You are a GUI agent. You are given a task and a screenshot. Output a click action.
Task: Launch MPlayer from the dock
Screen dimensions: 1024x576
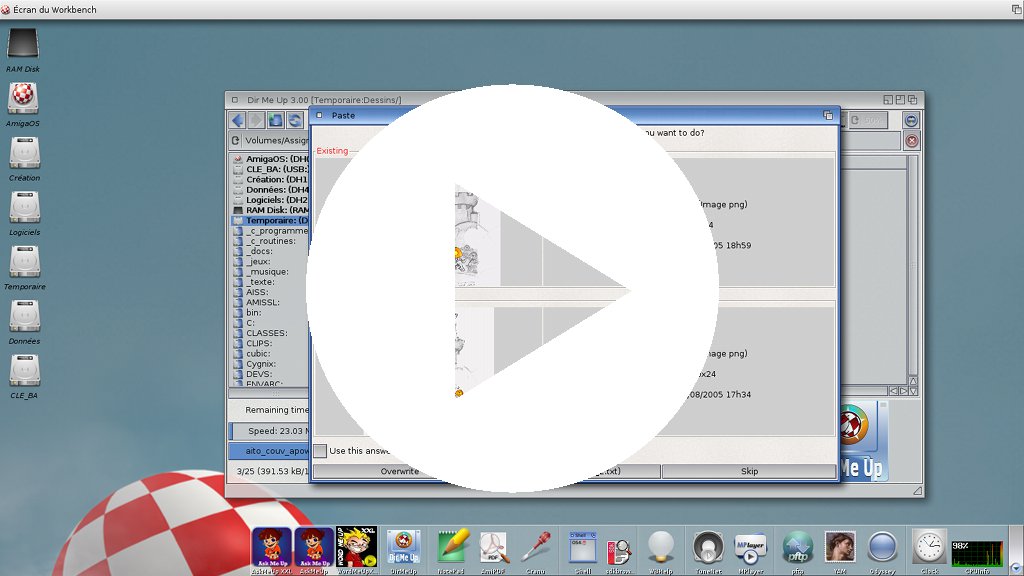point(750,546)
